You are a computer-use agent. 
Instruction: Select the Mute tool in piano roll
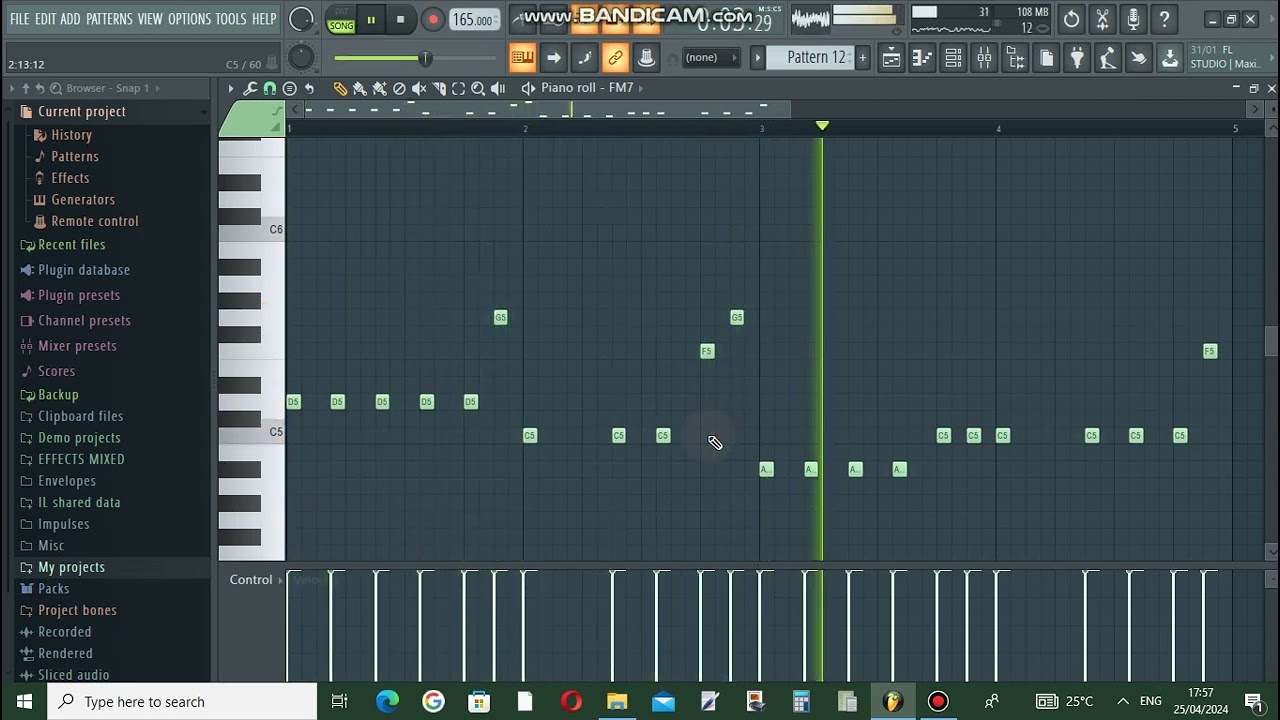click(x=419, y=88)
